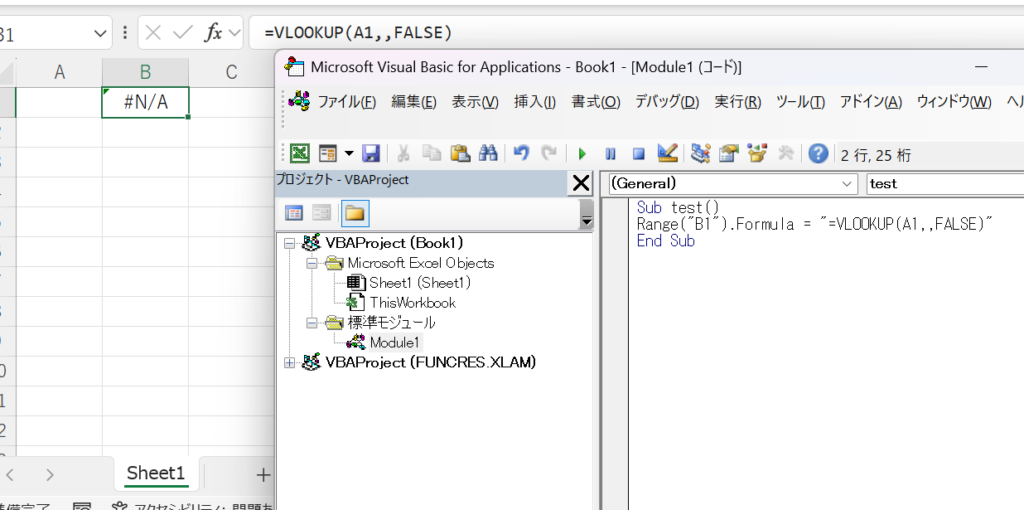
Task: Select column A header in Excel
Action: pyautogui.click(x=59, y=72)
